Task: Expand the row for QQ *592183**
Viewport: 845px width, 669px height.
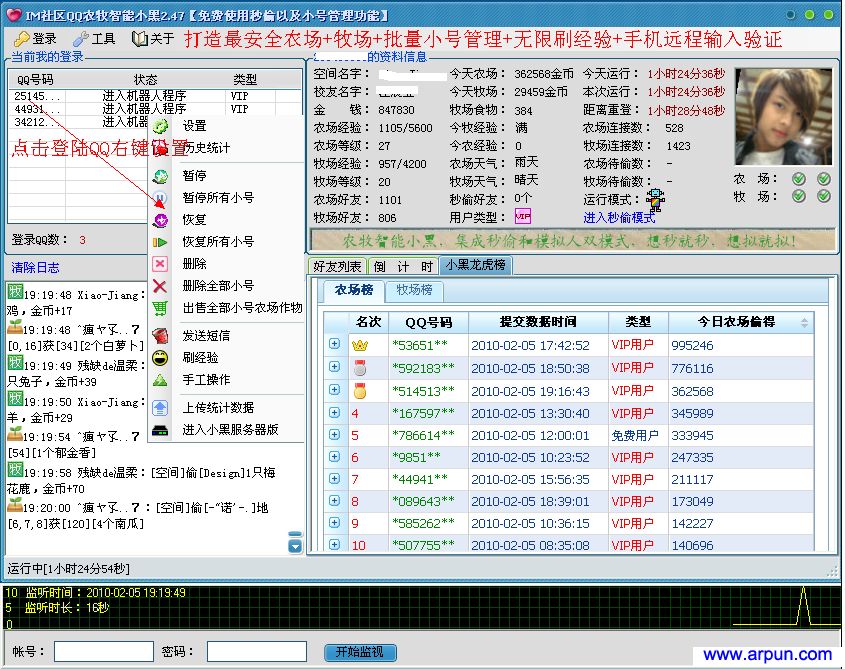Action: [x=334, y=367]
